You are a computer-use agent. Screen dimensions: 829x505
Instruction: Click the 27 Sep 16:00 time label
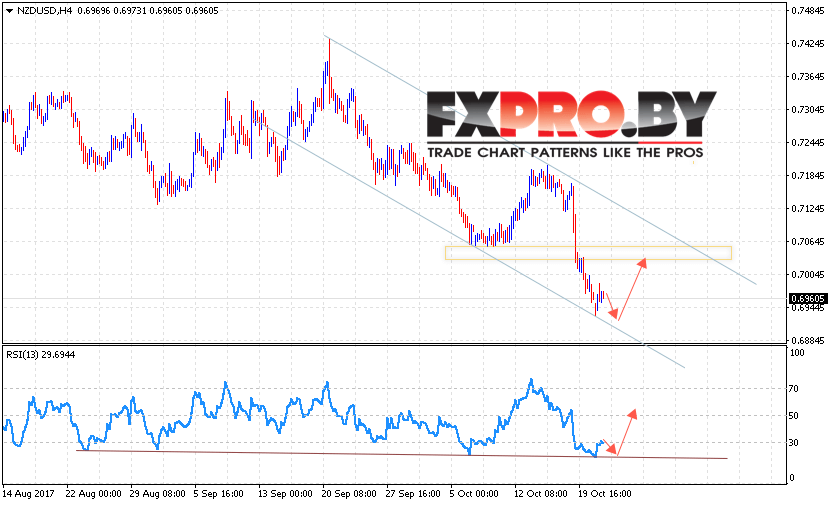[413, 494]
